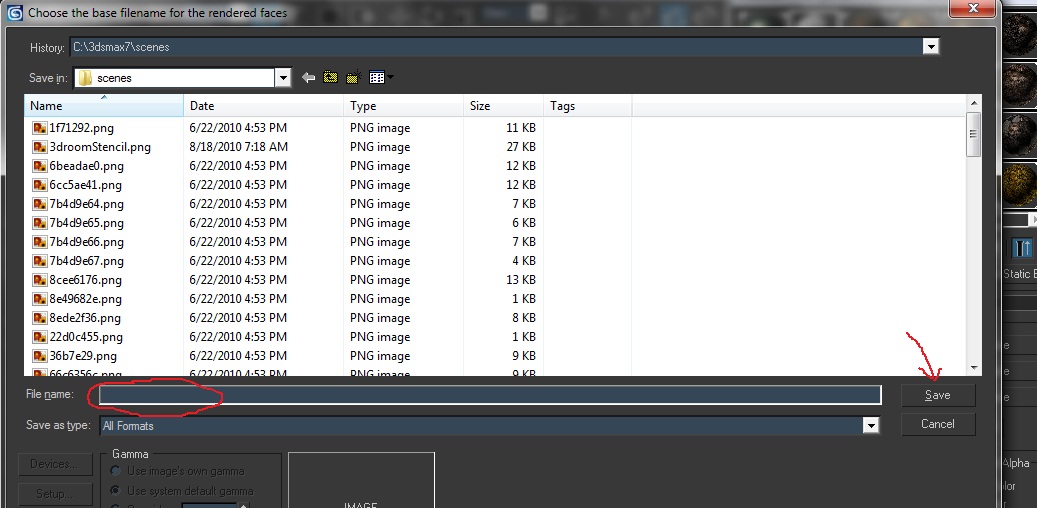Click the file icon beside 7b4d9e64.png

tap(40, 204)
